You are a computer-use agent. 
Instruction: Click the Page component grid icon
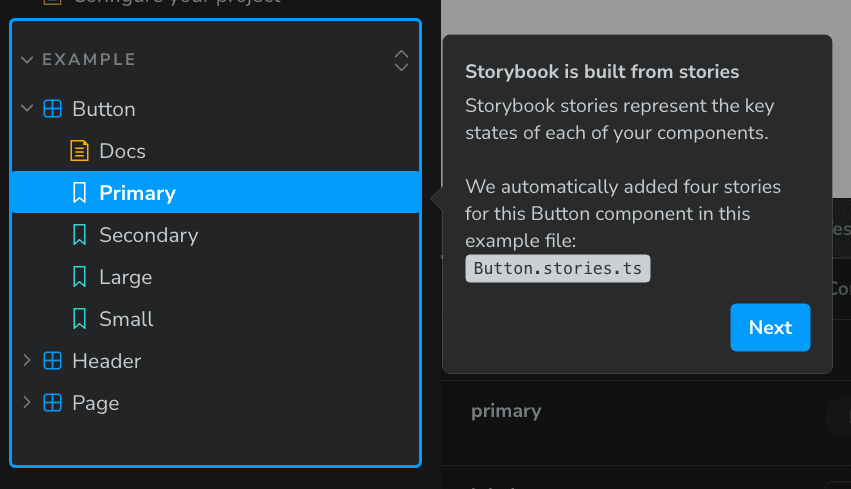tap(52, 403)
